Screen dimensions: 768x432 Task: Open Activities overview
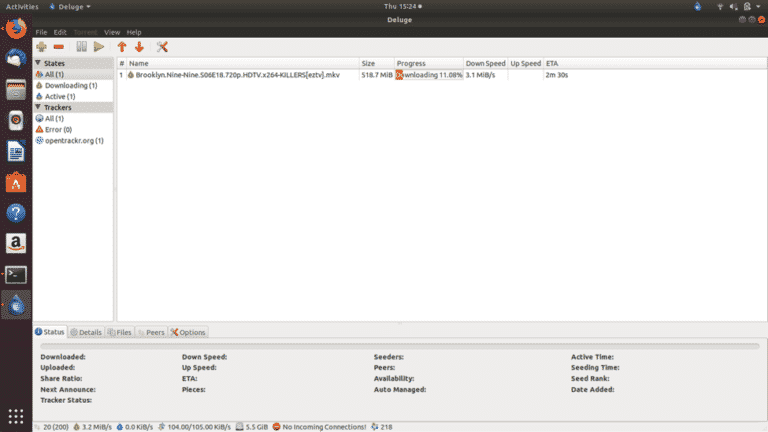pyautogui.click(x=22, y=6)
